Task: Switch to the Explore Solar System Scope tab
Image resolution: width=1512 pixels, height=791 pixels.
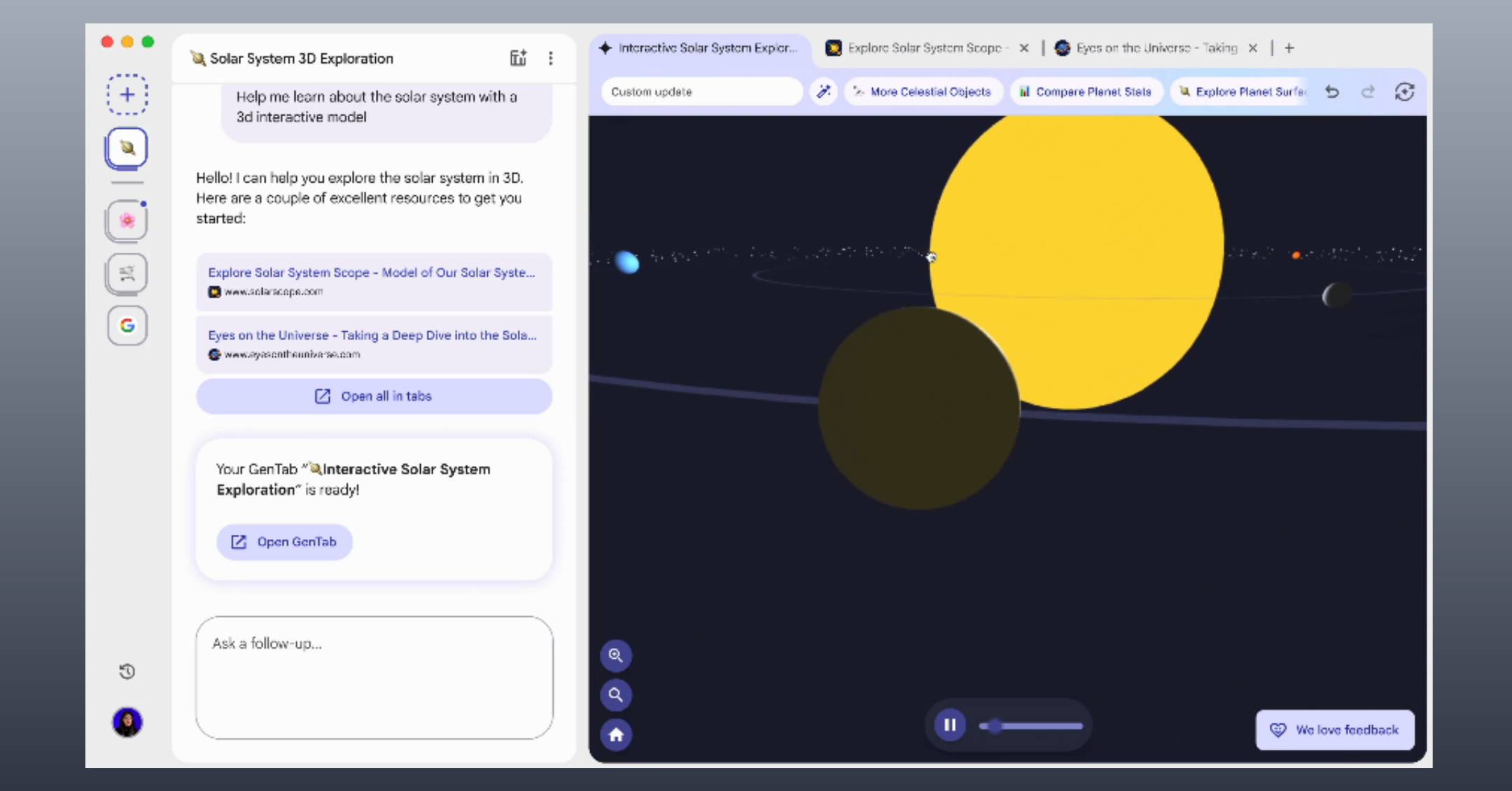Action: 917,48
